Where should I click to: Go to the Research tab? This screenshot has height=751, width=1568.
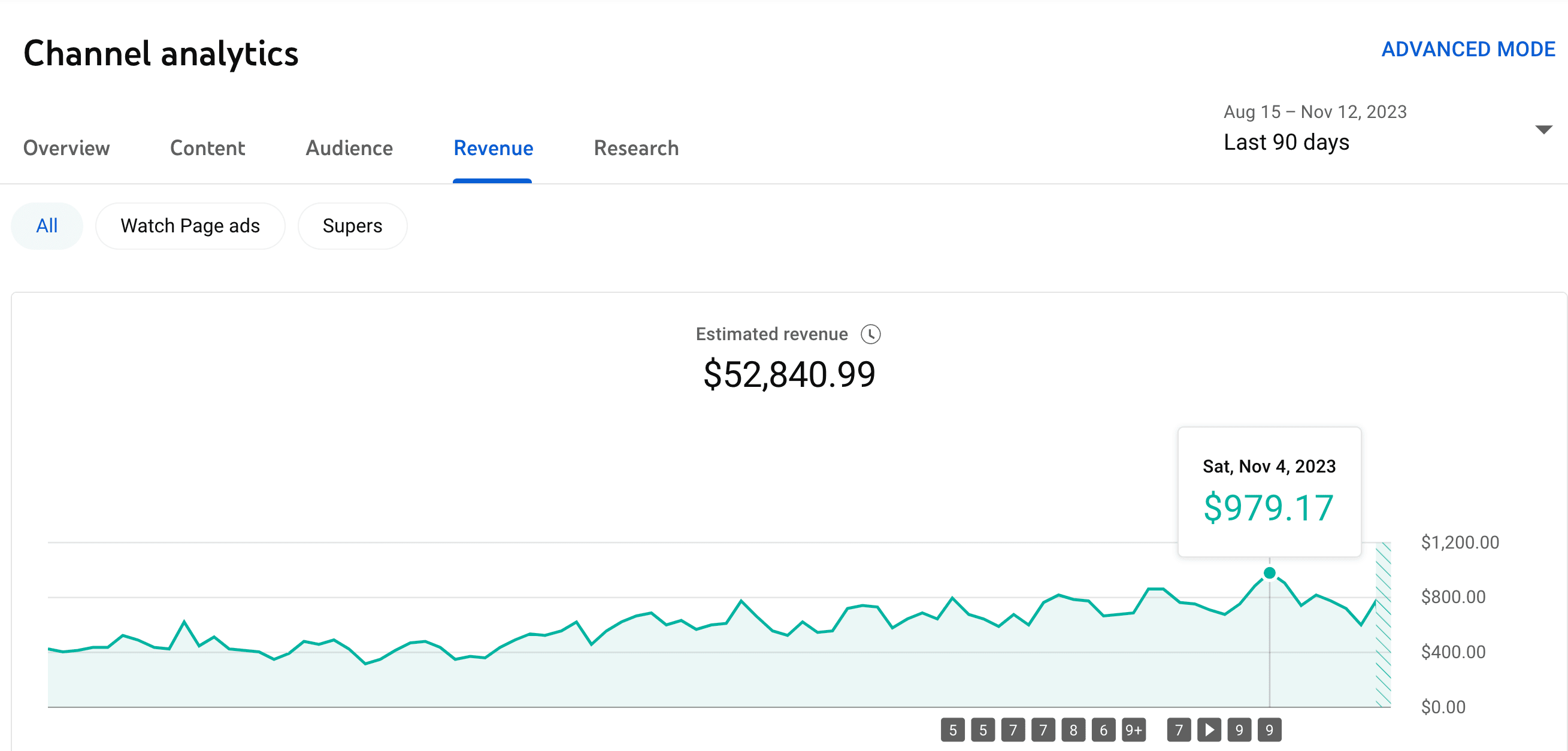coord(636,148)
